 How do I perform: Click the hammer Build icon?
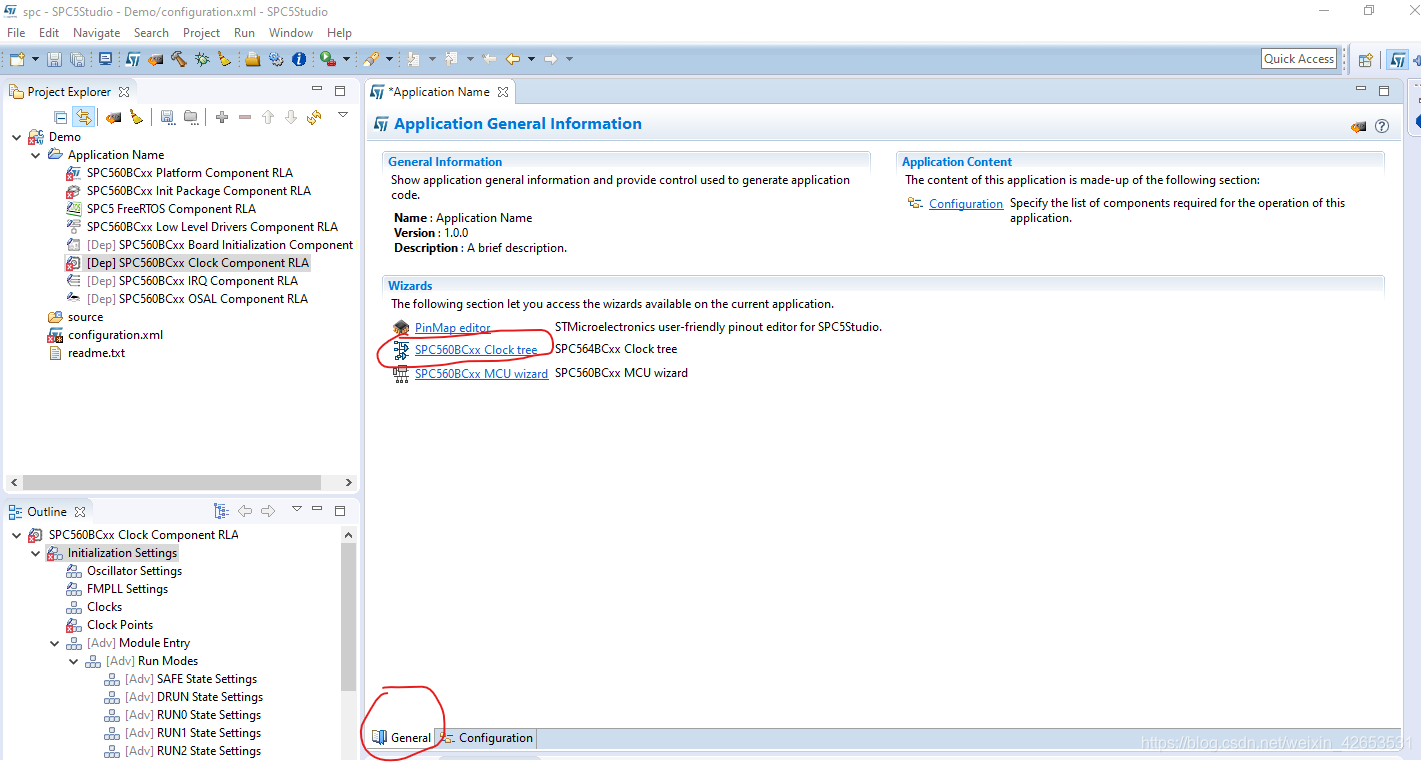pos(179,59)
